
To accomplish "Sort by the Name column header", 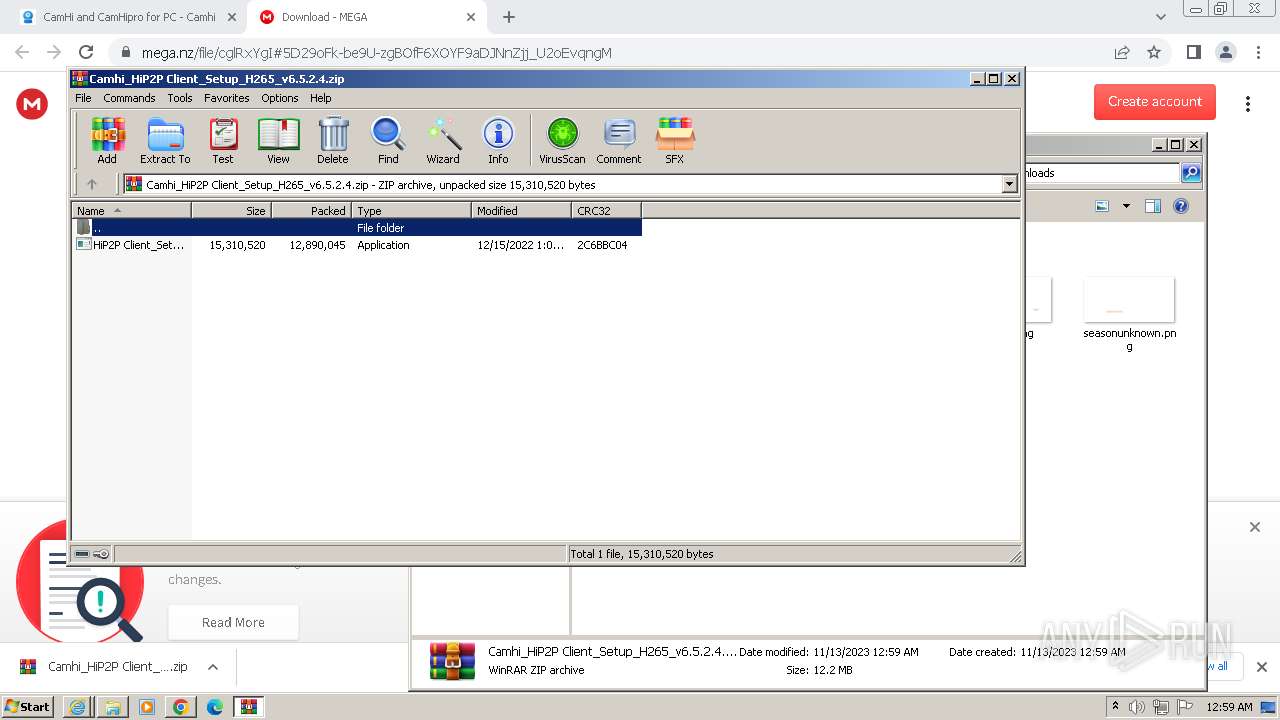I will click(x=132, y=210).
